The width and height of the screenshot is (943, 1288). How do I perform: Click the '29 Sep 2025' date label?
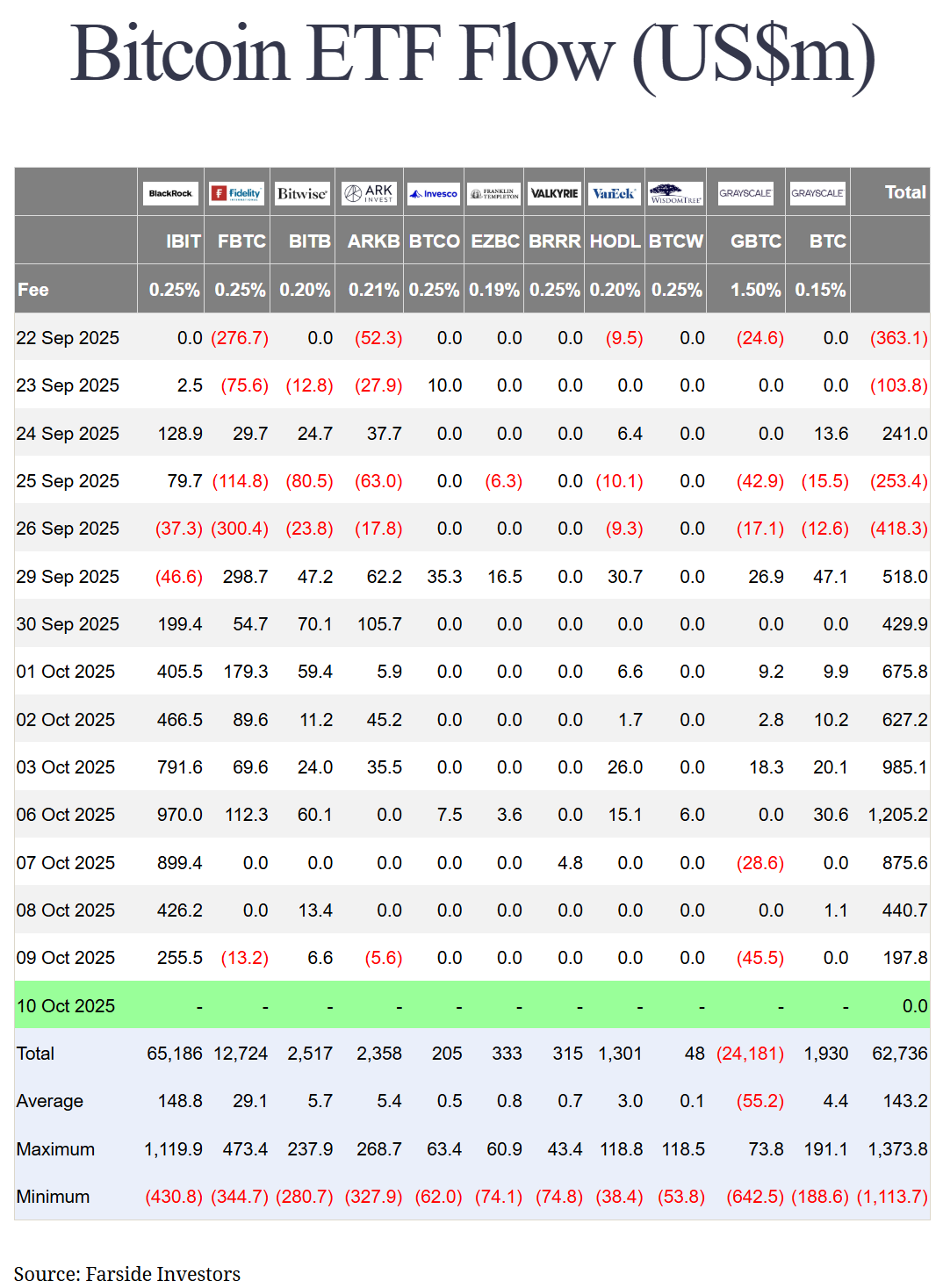click(x=68, y=577)
